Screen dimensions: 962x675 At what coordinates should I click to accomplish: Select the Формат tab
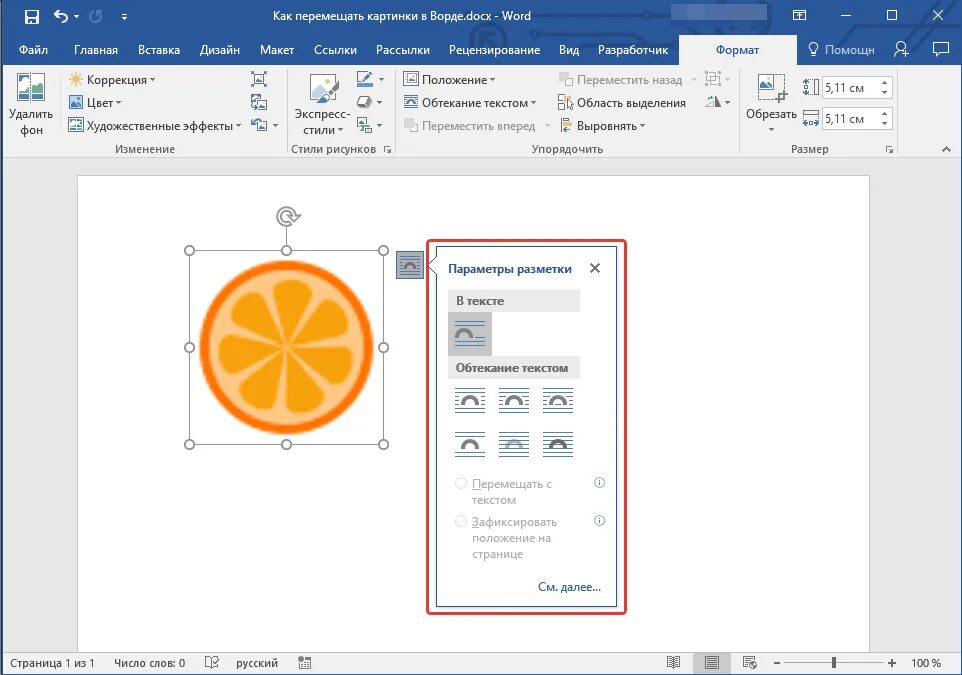tap(737, 50)
